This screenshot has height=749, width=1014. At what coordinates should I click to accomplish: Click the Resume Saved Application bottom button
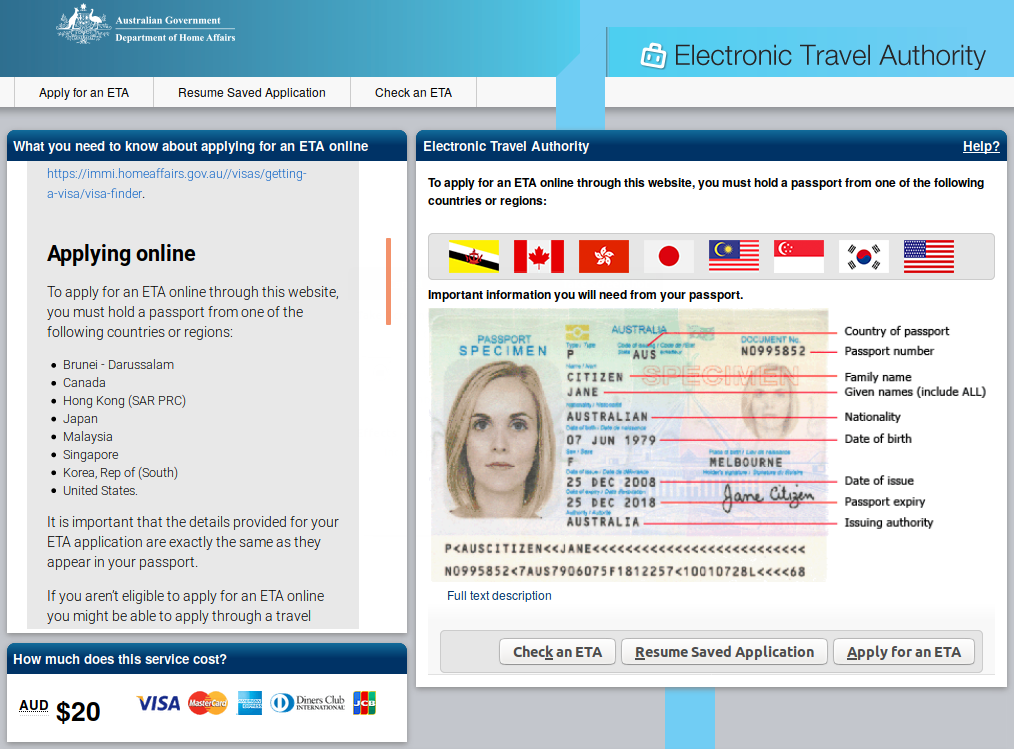[724, 652]
